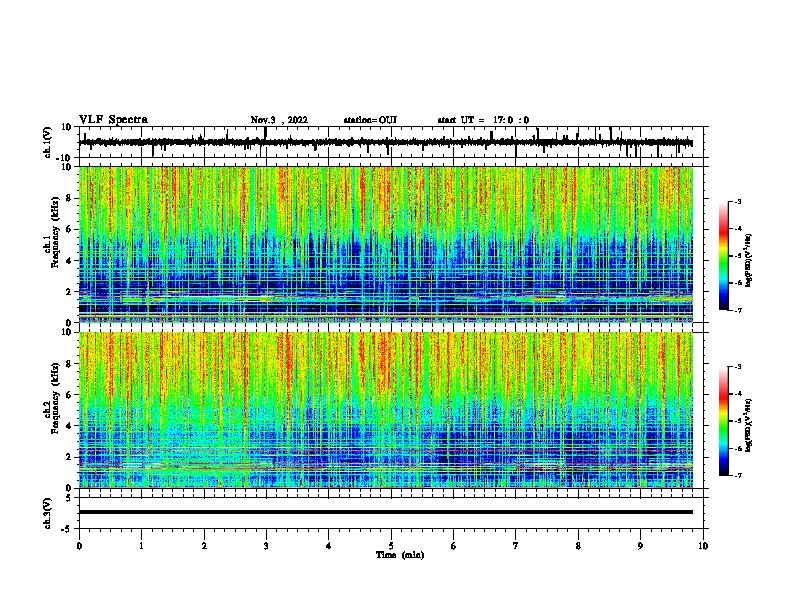Click the ch.3(V) flat trace line
This screenshot has height=612, width=792.
click(386, 512)
